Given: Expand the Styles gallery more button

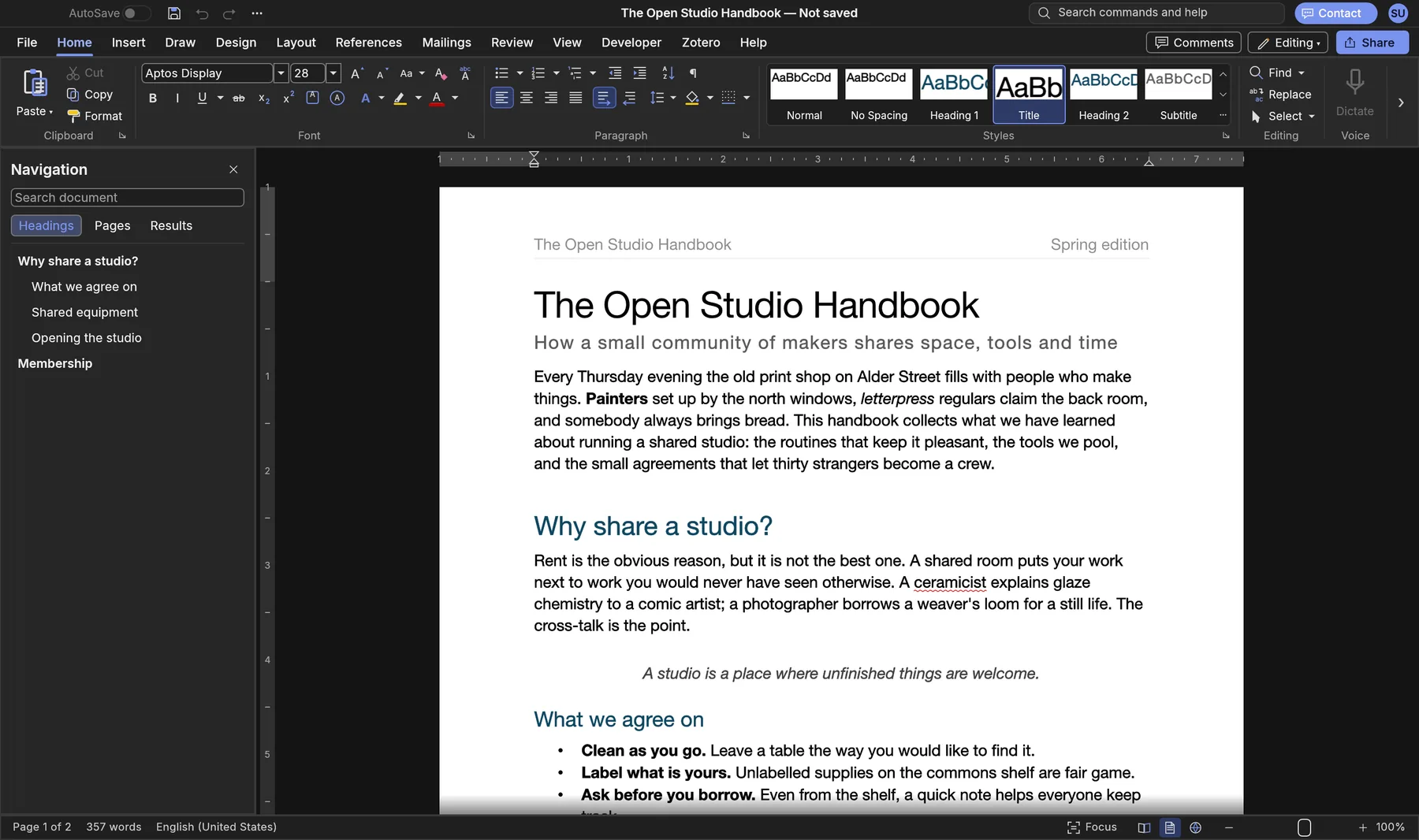Looking at the screenshot, I should [x=1223, y=115].
